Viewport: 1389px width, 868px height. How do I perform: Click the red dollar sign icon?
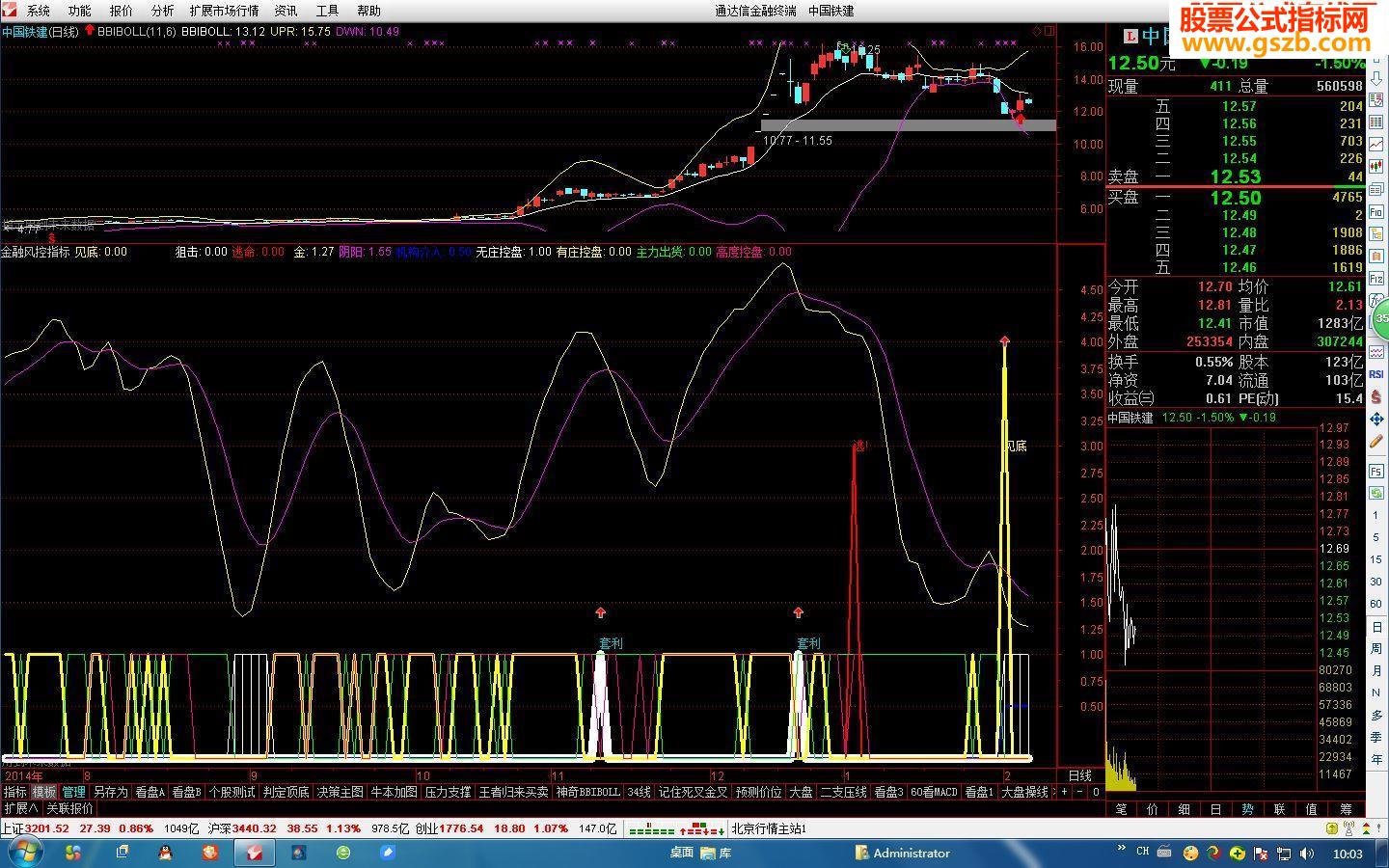pos(1376,396)
